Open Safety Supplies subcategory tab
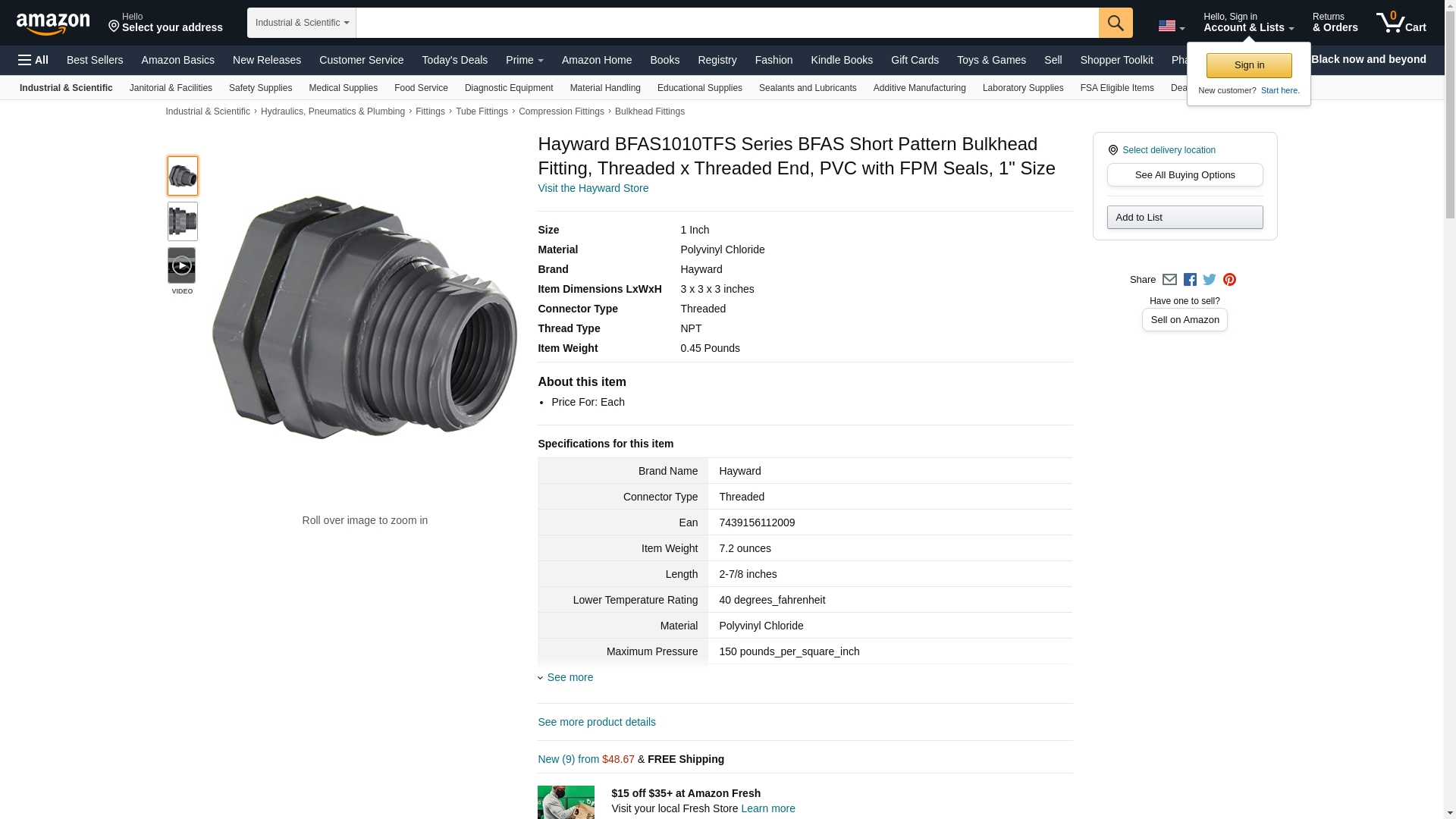The width and height of the screenshot is (1456, 819). pos(260,88)
